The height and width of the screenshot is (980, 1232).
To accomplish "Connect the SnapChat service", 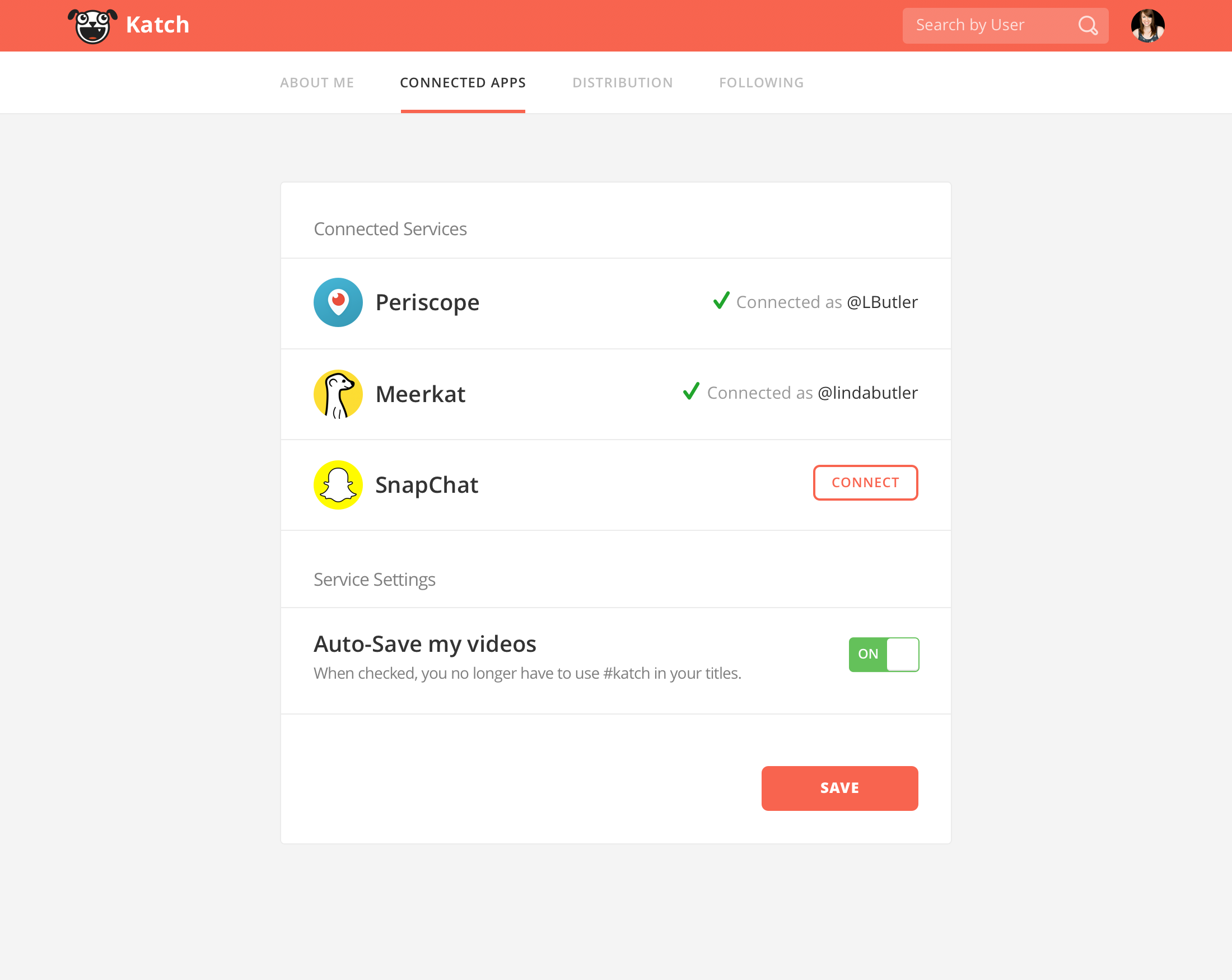I will [x=865, y=482].
